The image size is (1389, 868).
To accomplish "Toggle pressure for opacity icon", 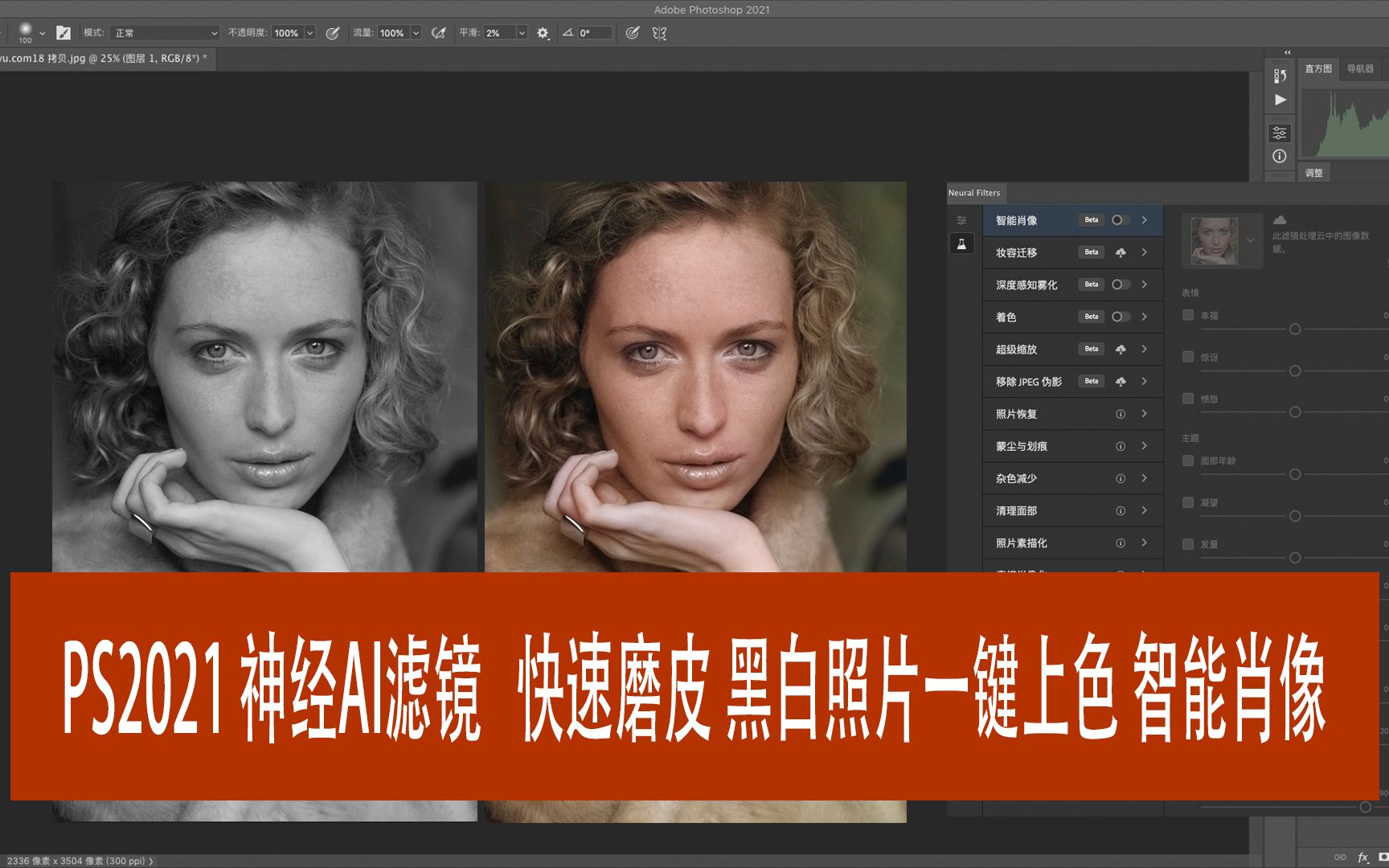I will 332,33.
